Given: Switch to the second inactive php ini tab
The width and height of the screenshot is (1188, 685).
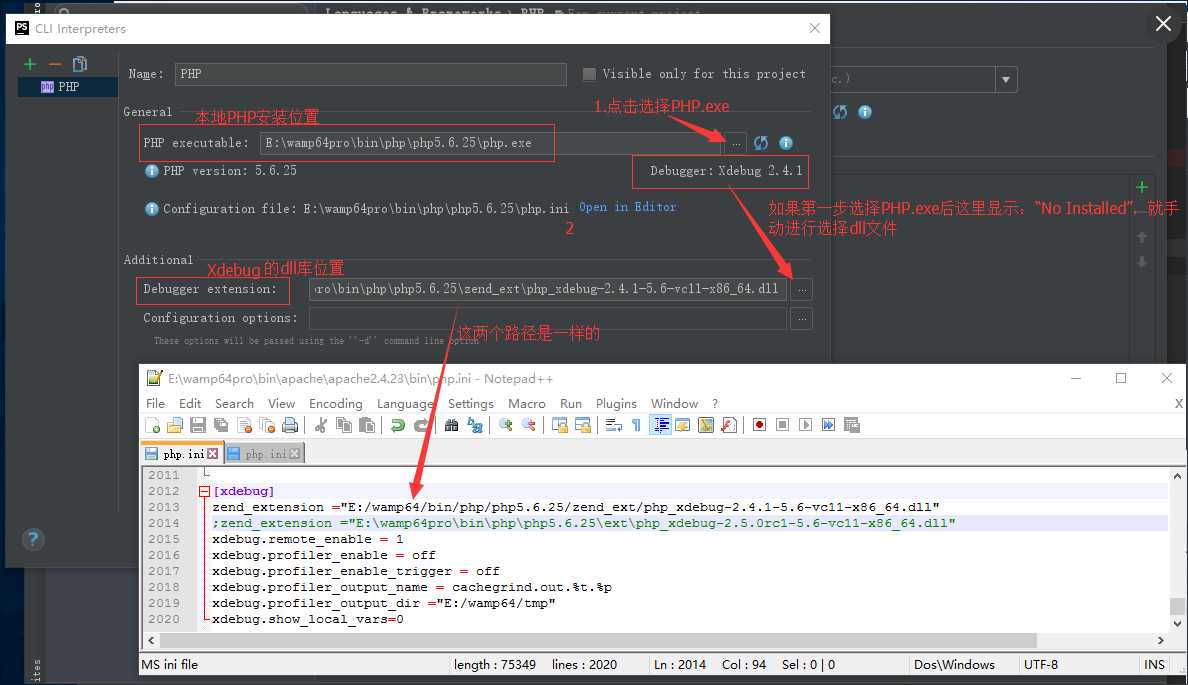Looking at the screenshot, I should click(264, 454).
